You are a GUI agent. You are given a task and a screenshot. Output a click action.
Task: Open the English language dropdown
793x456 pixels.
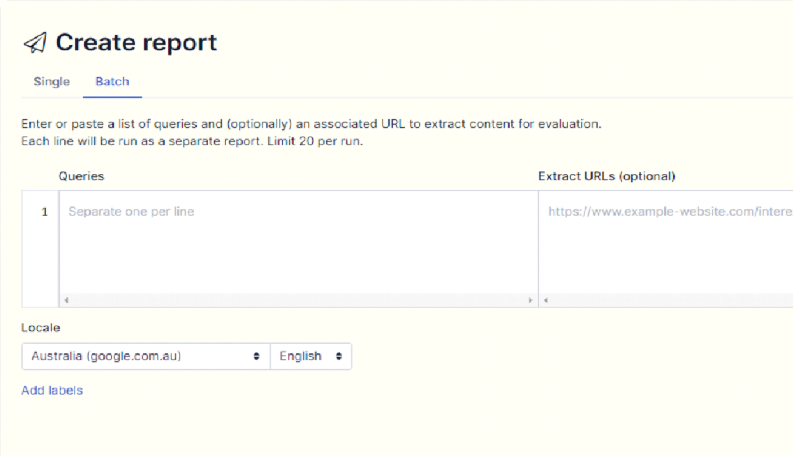point(311,356)
